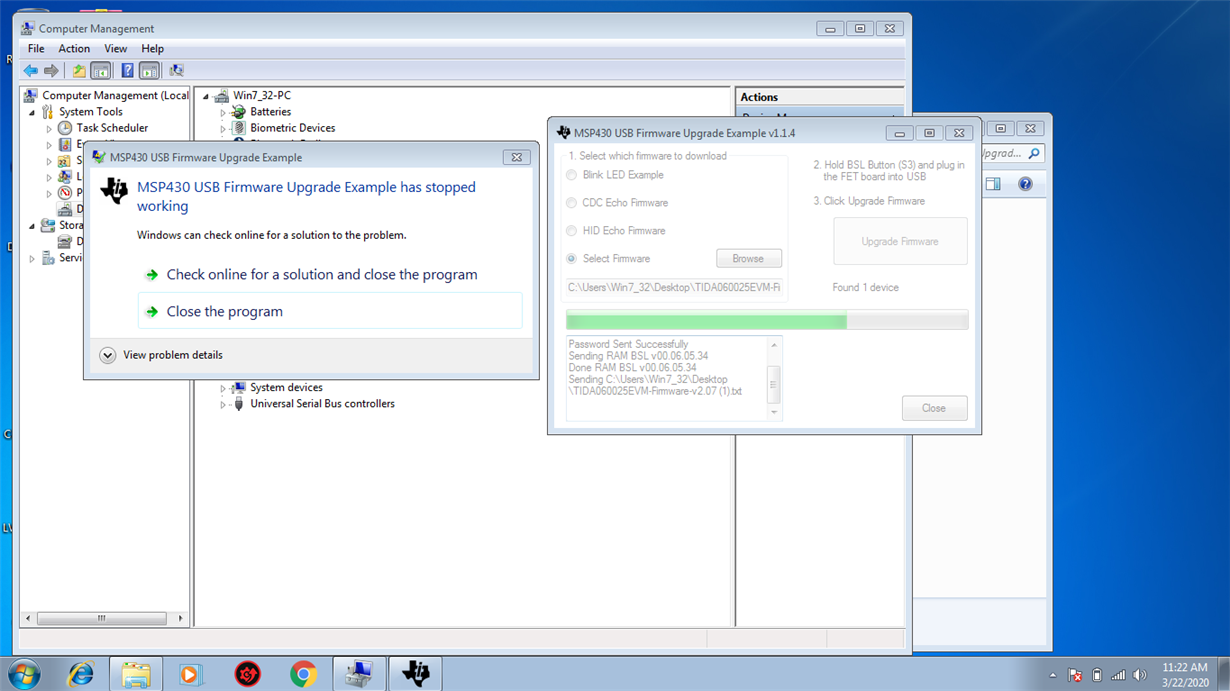Choose Select Firmware radio button
The width and height of the screenshot is (1230, 691).
(x=572, y=259)
